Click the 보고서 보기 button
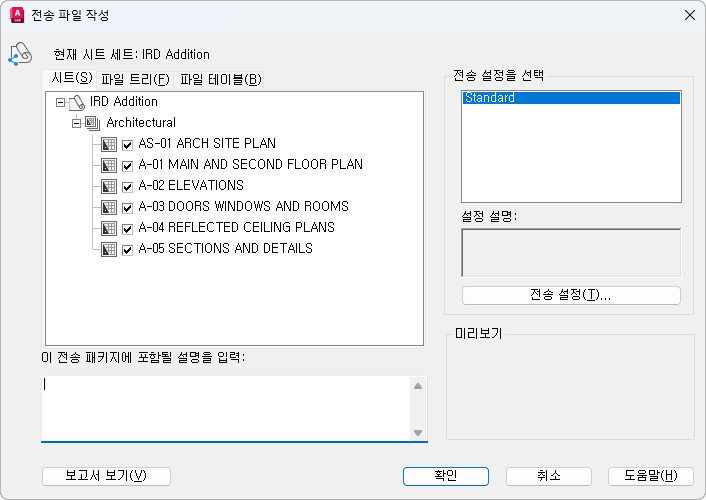The width and height of the screenshot is (706, 500). click(x=106, y=476)
